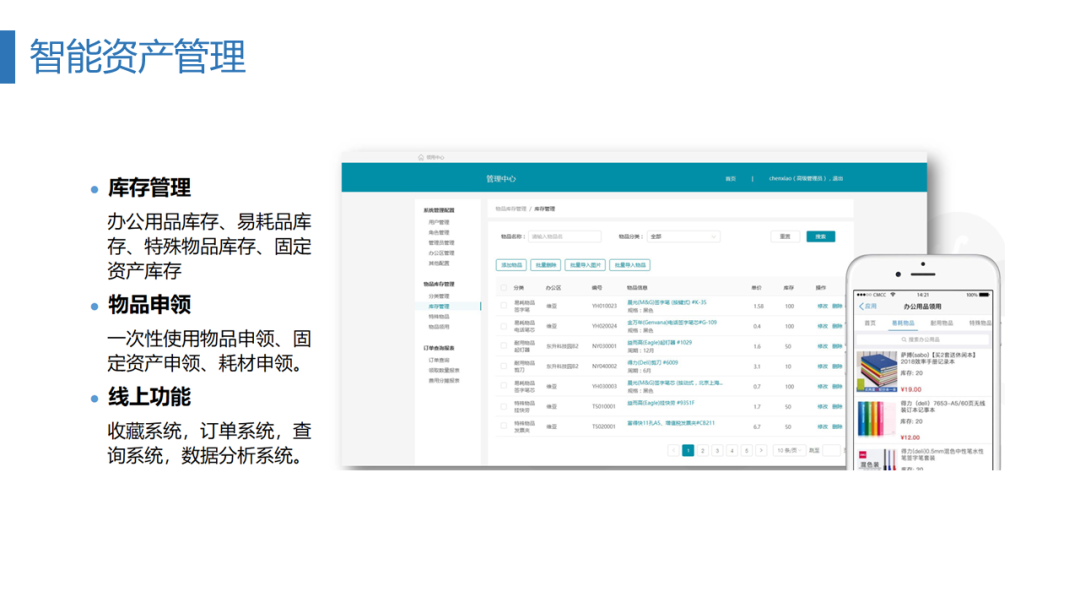Switch to 易耗物品 tab on the phone
Viewport: 1080px width, 608px height.
pos(903,323)
